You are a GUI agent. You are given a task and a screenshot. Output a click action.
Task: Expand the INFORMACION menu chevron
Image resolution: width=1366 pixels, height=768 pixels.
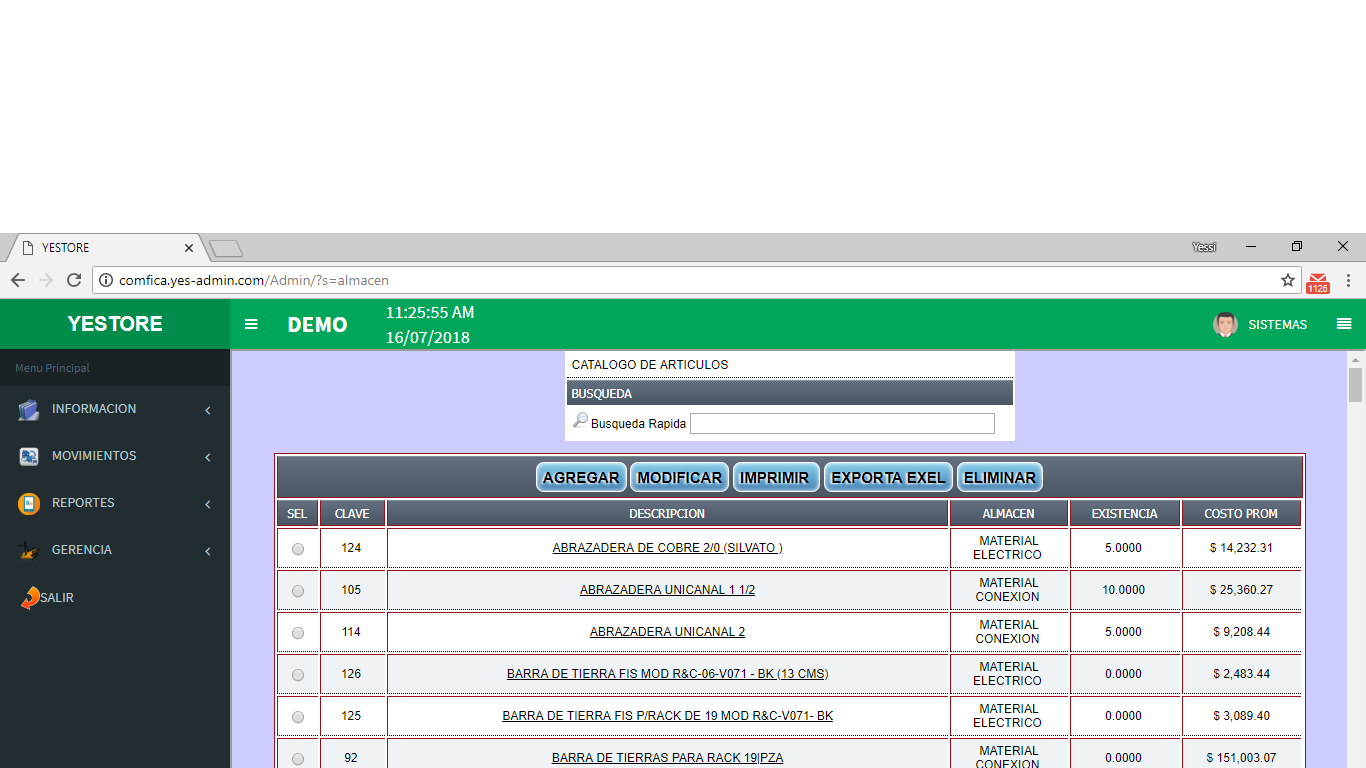pyautogui.click(x=208, y=410)
